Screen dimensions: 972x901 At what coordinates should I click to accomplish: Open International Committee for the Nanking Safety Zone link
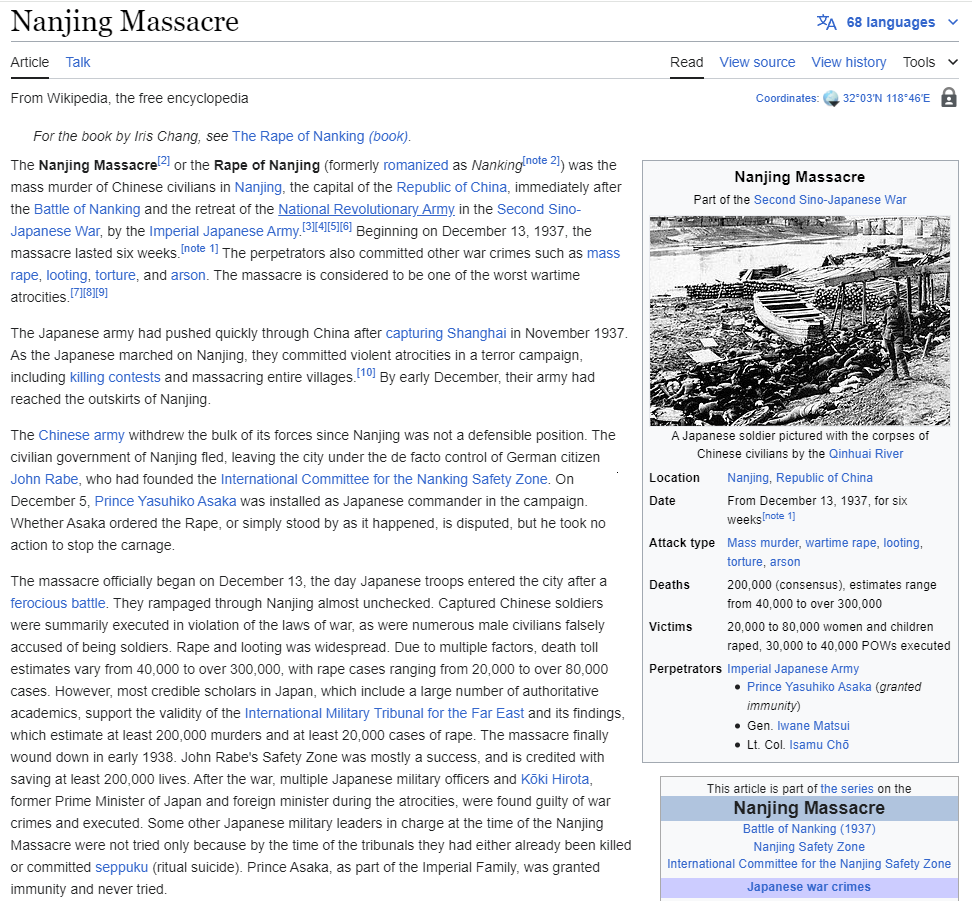click(384, 479)
